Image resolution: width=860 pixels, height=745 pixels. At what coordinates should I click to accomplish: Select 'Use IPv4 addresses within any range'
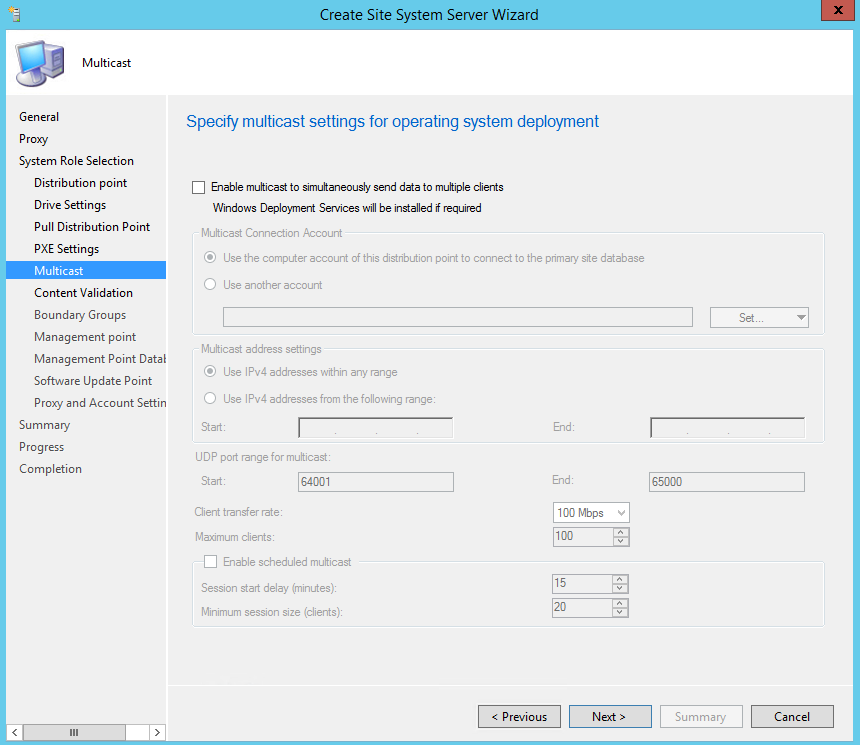point(210,371)
